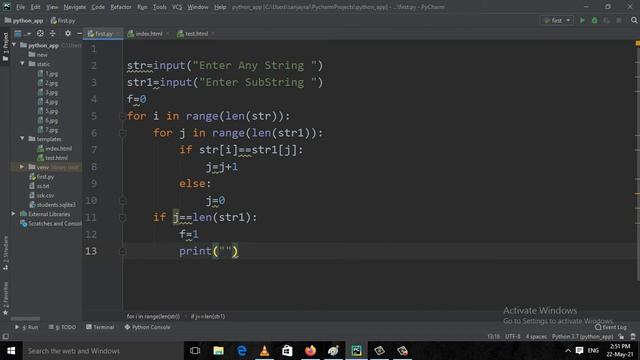640x360 pixels.
Task: Collapse all via the project panel icon
Action: pyautogui.click(x=53, y=33)
